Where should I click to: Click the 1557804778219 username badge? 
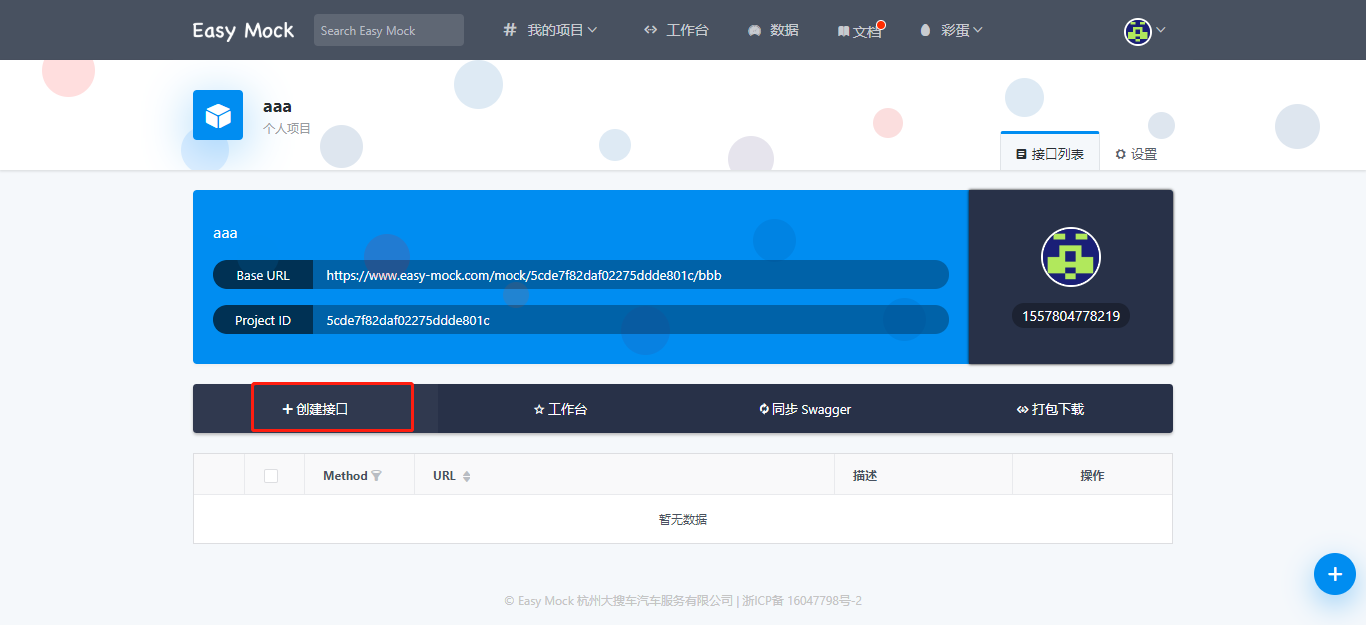1071,316
